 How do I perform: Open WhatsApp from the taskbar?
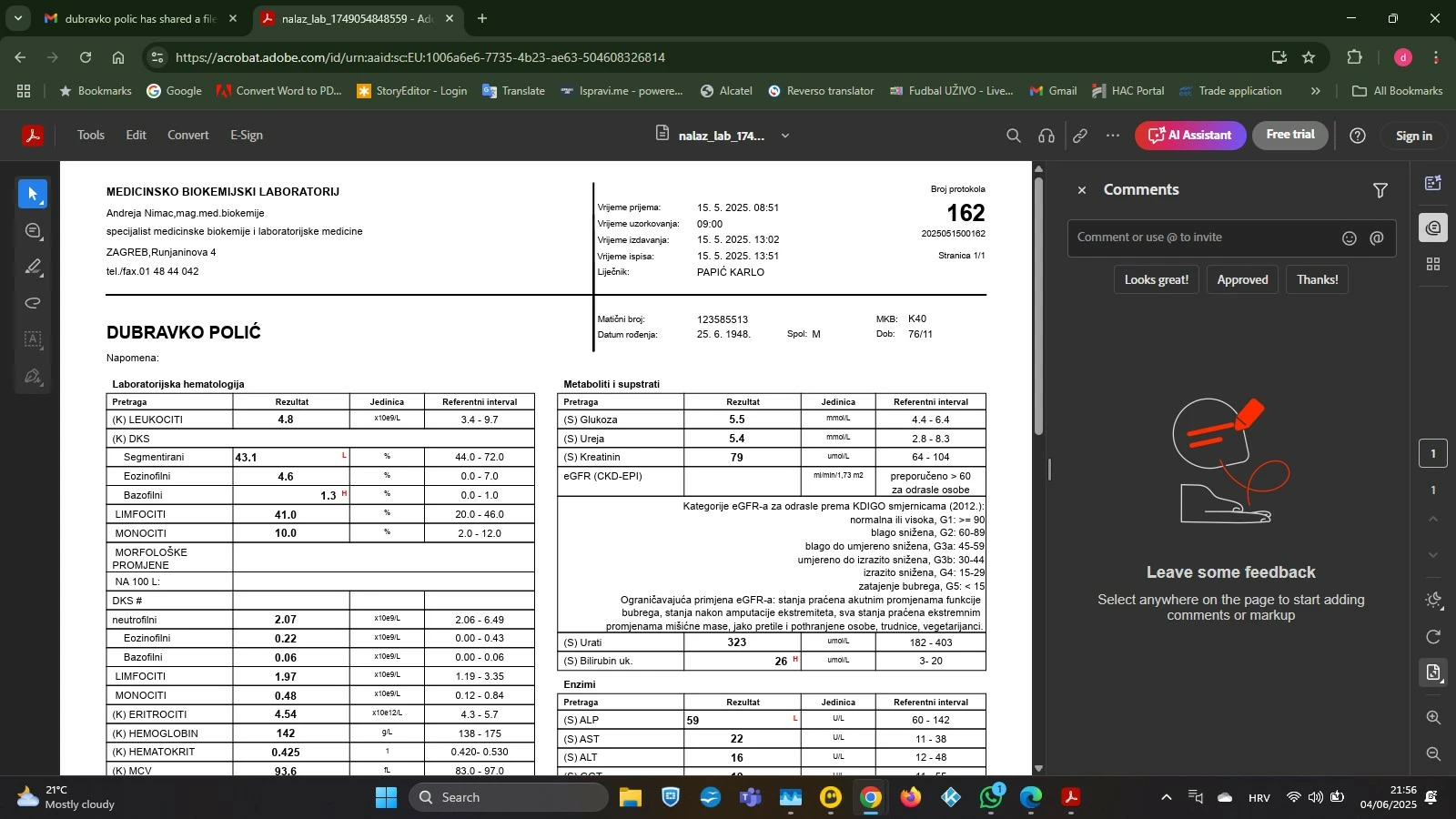point(991,798)
